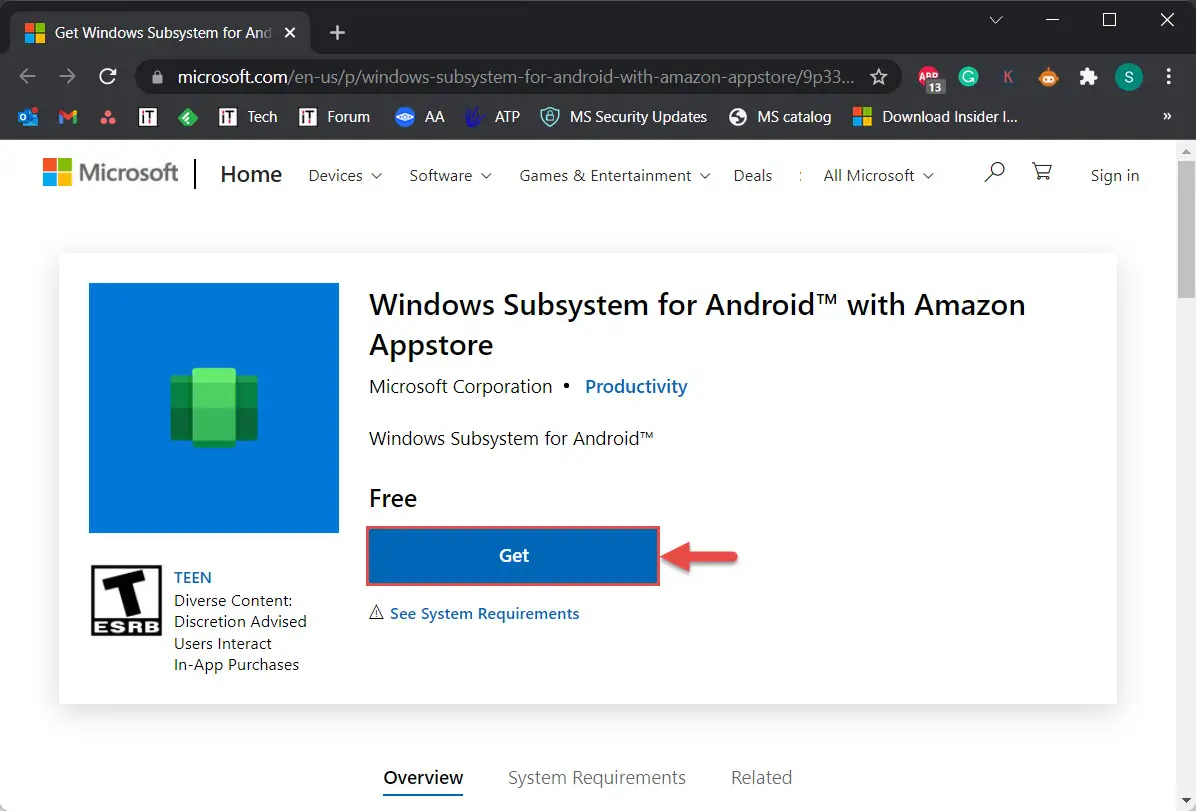This screenshot has width=1196, height=811.
Task: Click inside the browser address bar
Action: (x=500, y=76)
